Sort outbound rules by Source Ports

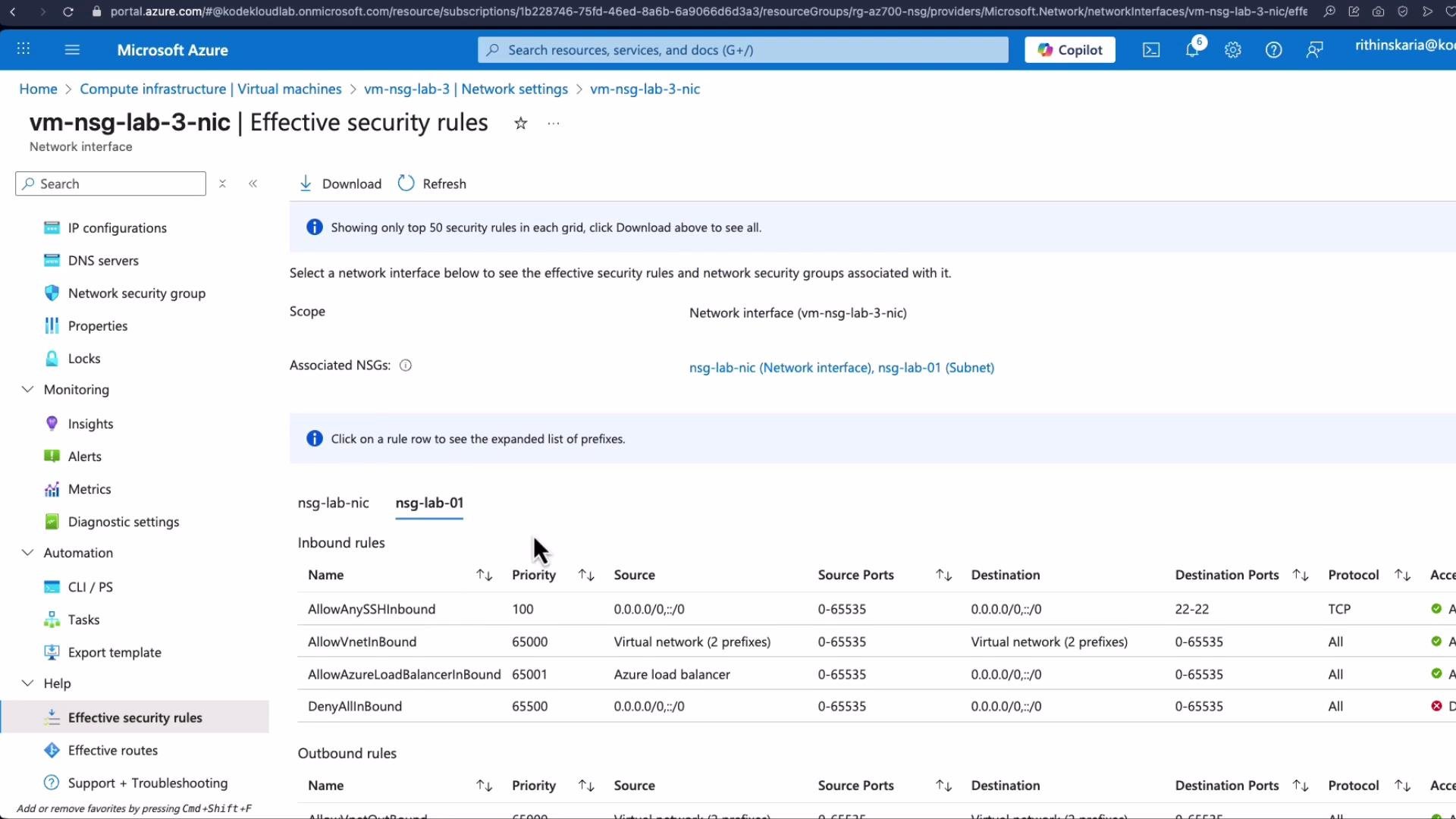tap(943, 786)
